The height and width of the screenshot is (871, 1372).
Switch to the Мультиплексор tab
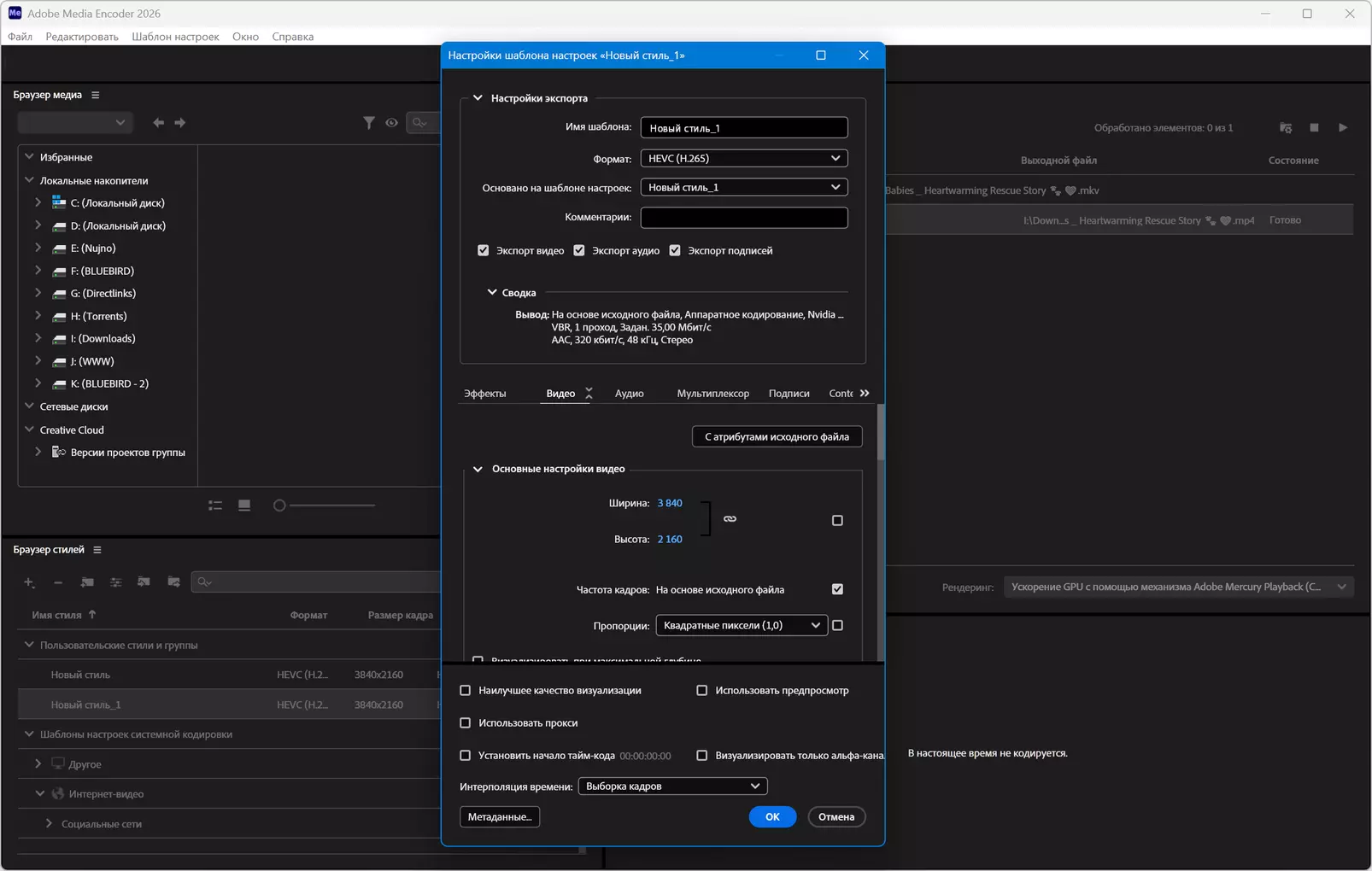(713, 394)
